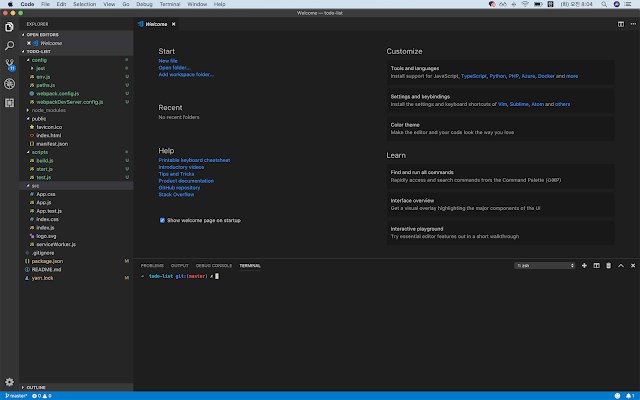Switch to the Debug Console tab

pos(213,266)
